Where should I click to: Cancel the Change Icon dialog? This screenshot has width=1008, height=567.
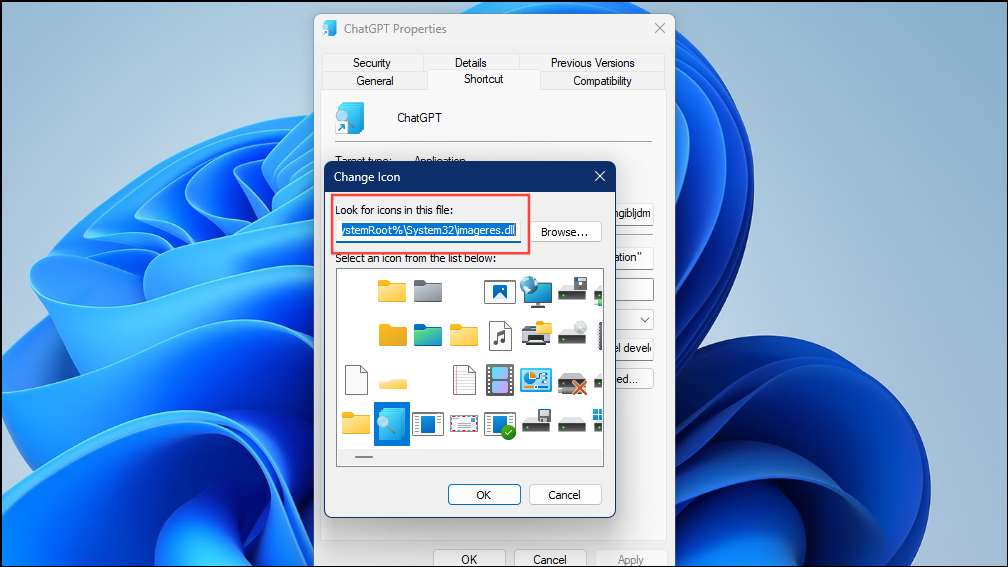[564, 494]
